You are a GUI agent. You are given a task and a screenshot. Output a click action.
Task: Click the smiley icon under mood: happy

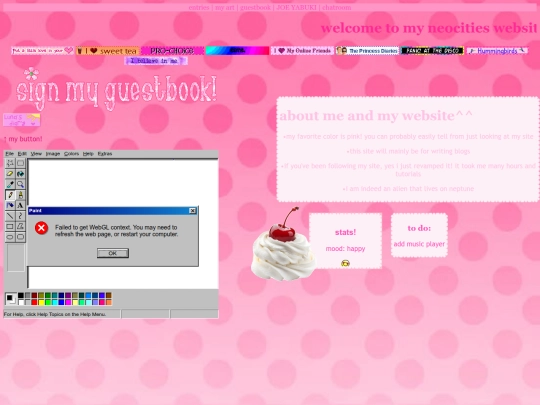click(x=345, y=263)
